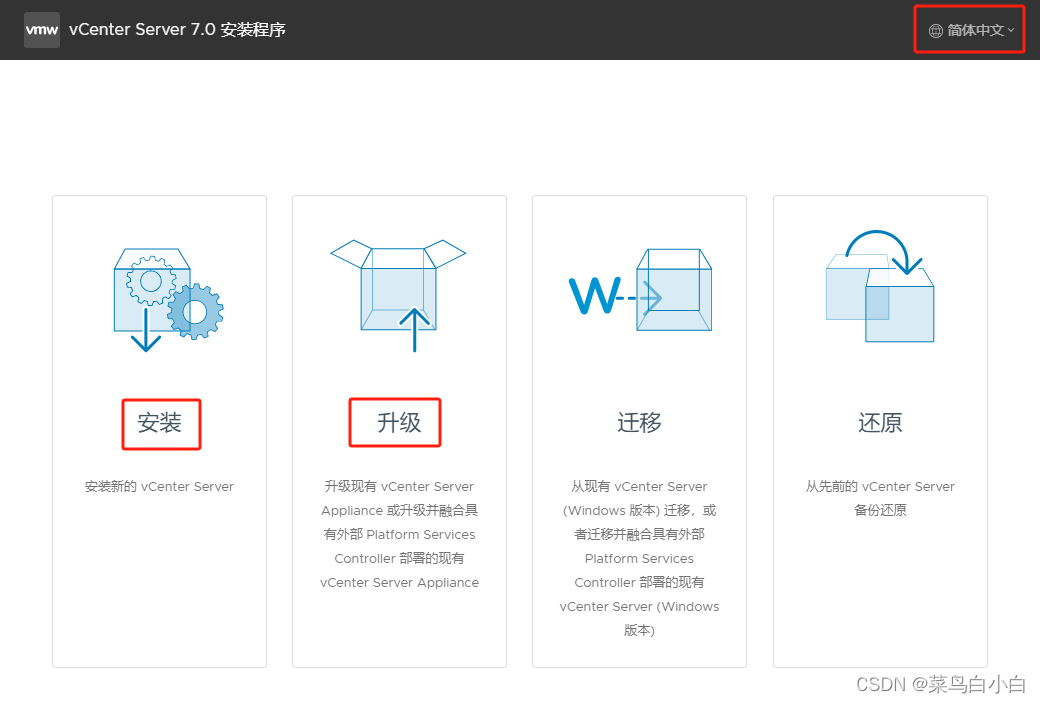Click description starting '从现有 vCenter Server'
This screenshot has height=703, width=1040.
click(x=639, y=558)
